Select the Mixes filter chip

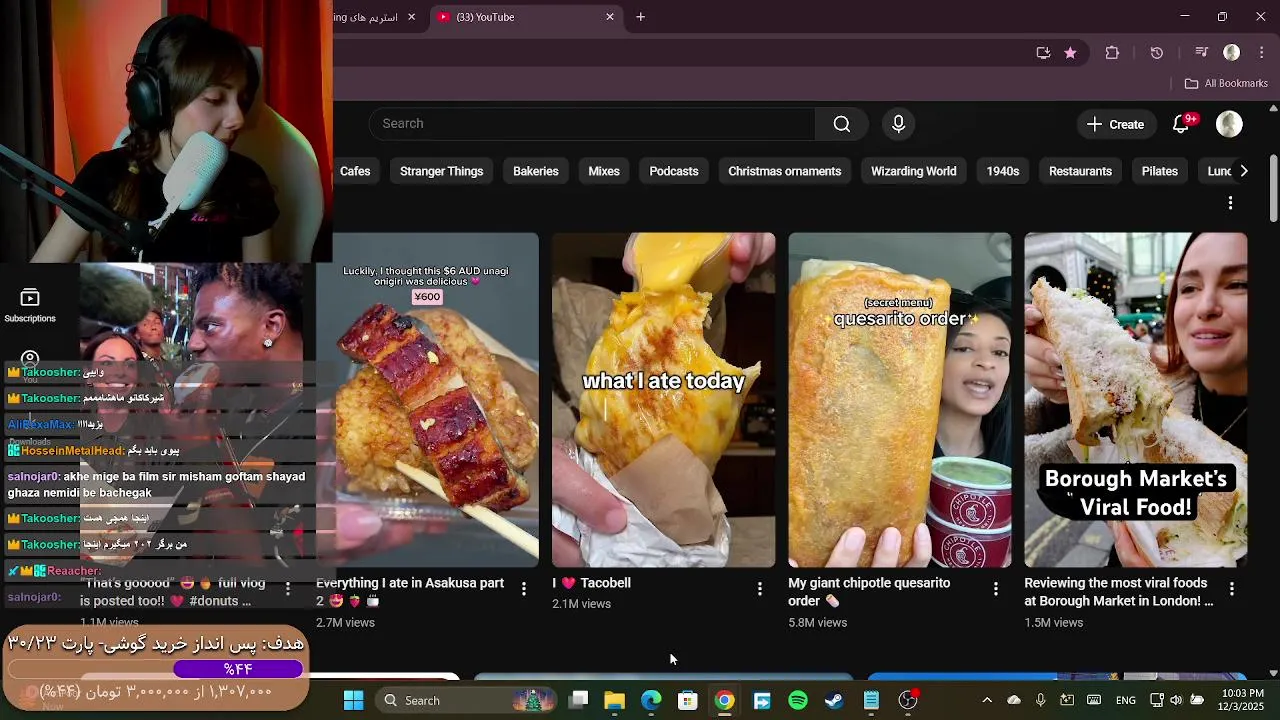coord(603,171)
